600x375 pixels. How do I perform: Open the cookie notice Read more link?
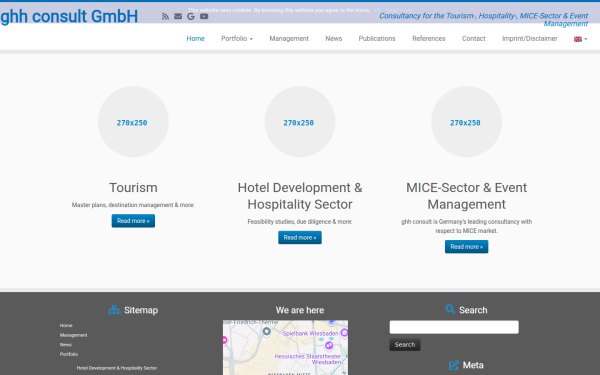pyautogui.click(x=398, y=10)
